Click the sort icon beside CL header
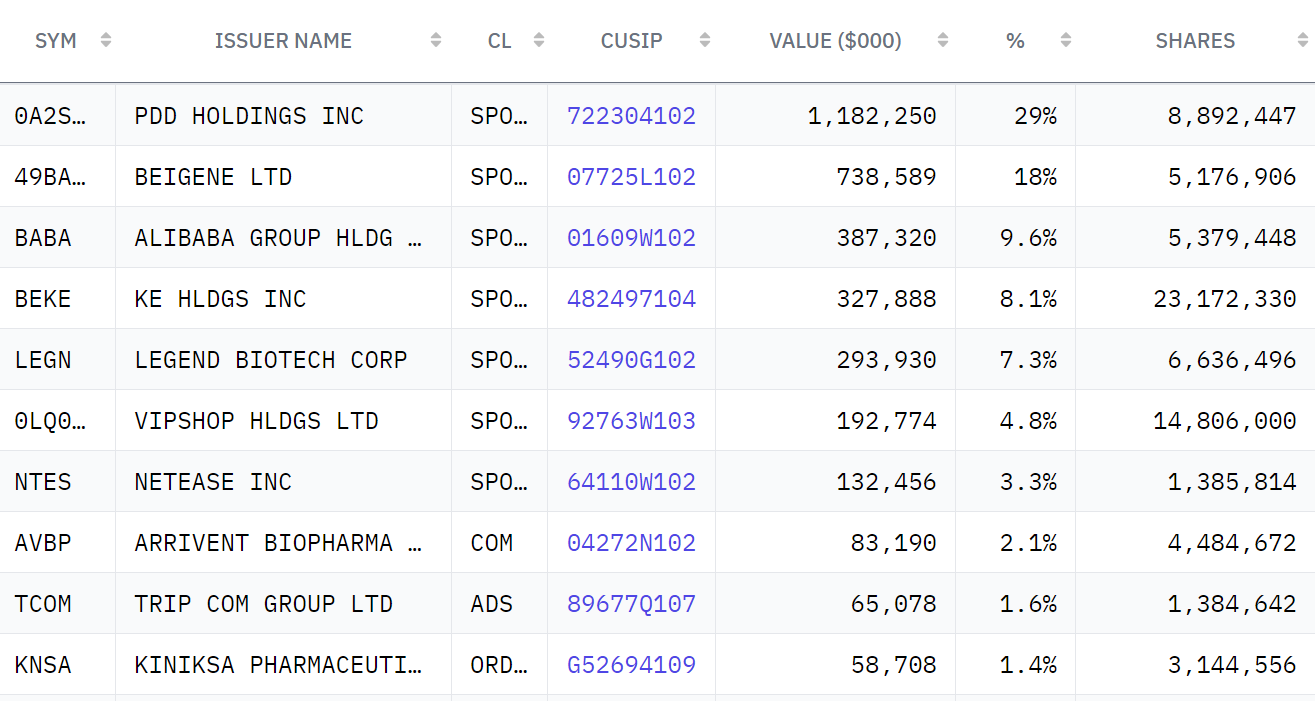This screenshot has width=1315, height=701. click(x=539, y=40)
